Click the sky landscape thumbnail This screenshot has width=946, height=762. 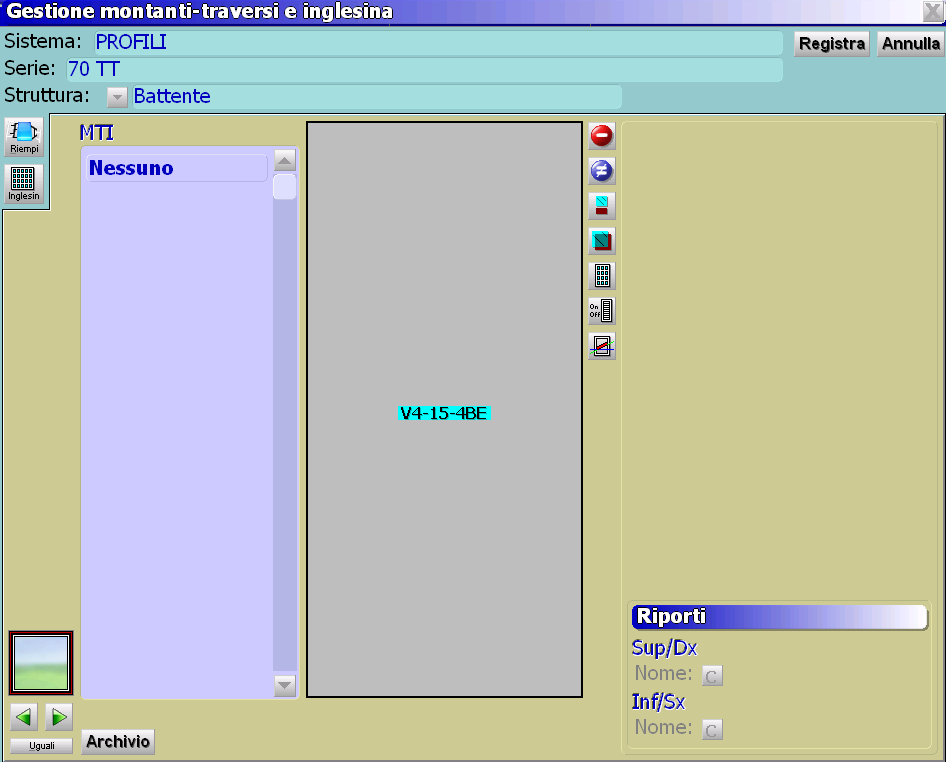click(x=41, y=663)
